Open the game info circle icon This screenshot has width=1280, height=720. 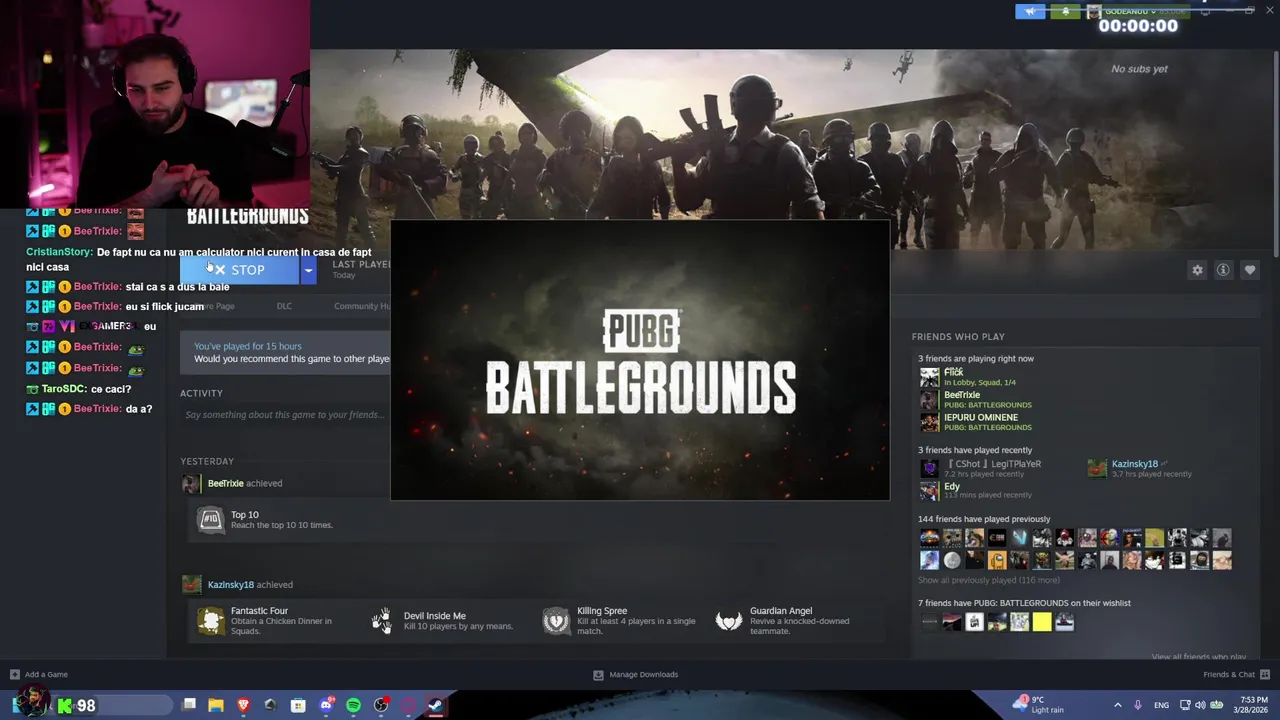point(1223,270)
